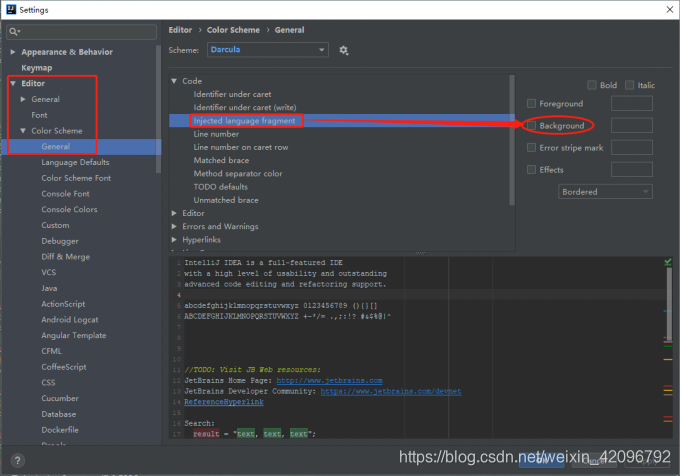The image size is (681, 476).
Task: Select Font under Editor
Action: pos(39,115)
